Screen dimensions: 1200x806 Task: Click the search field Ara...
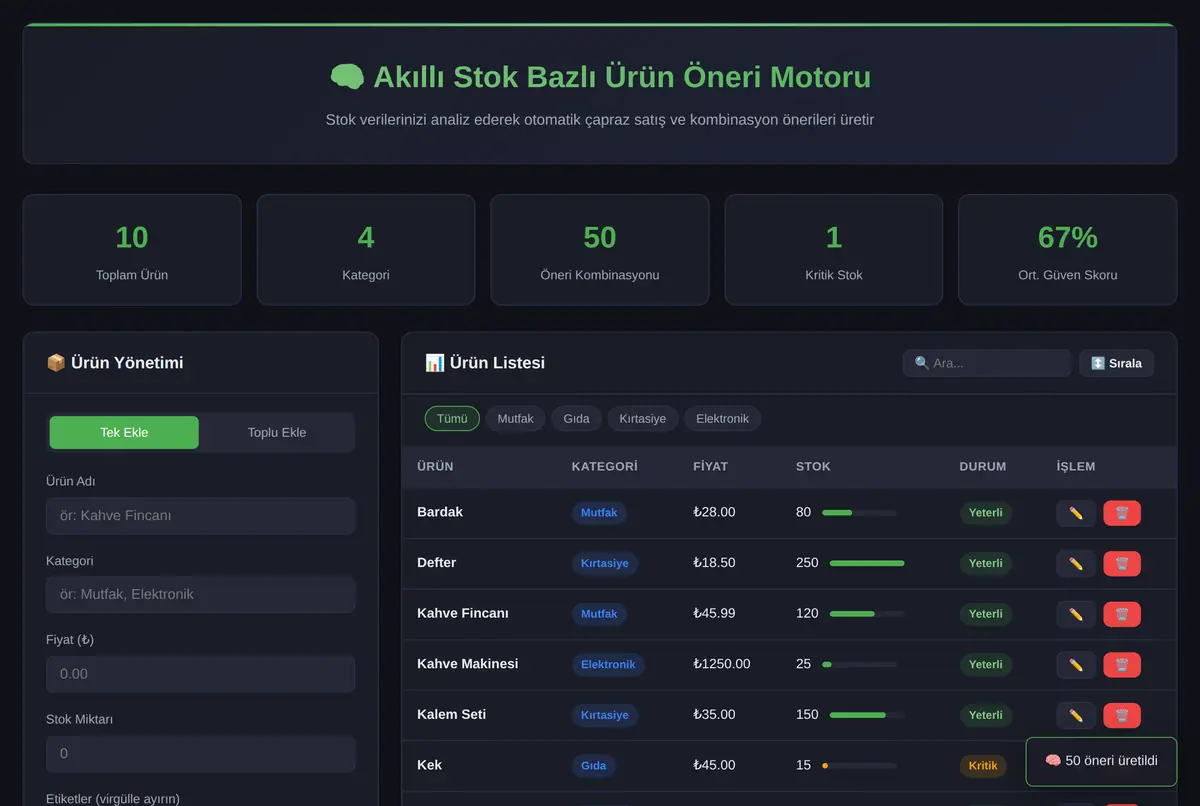[x=986, y=363]
